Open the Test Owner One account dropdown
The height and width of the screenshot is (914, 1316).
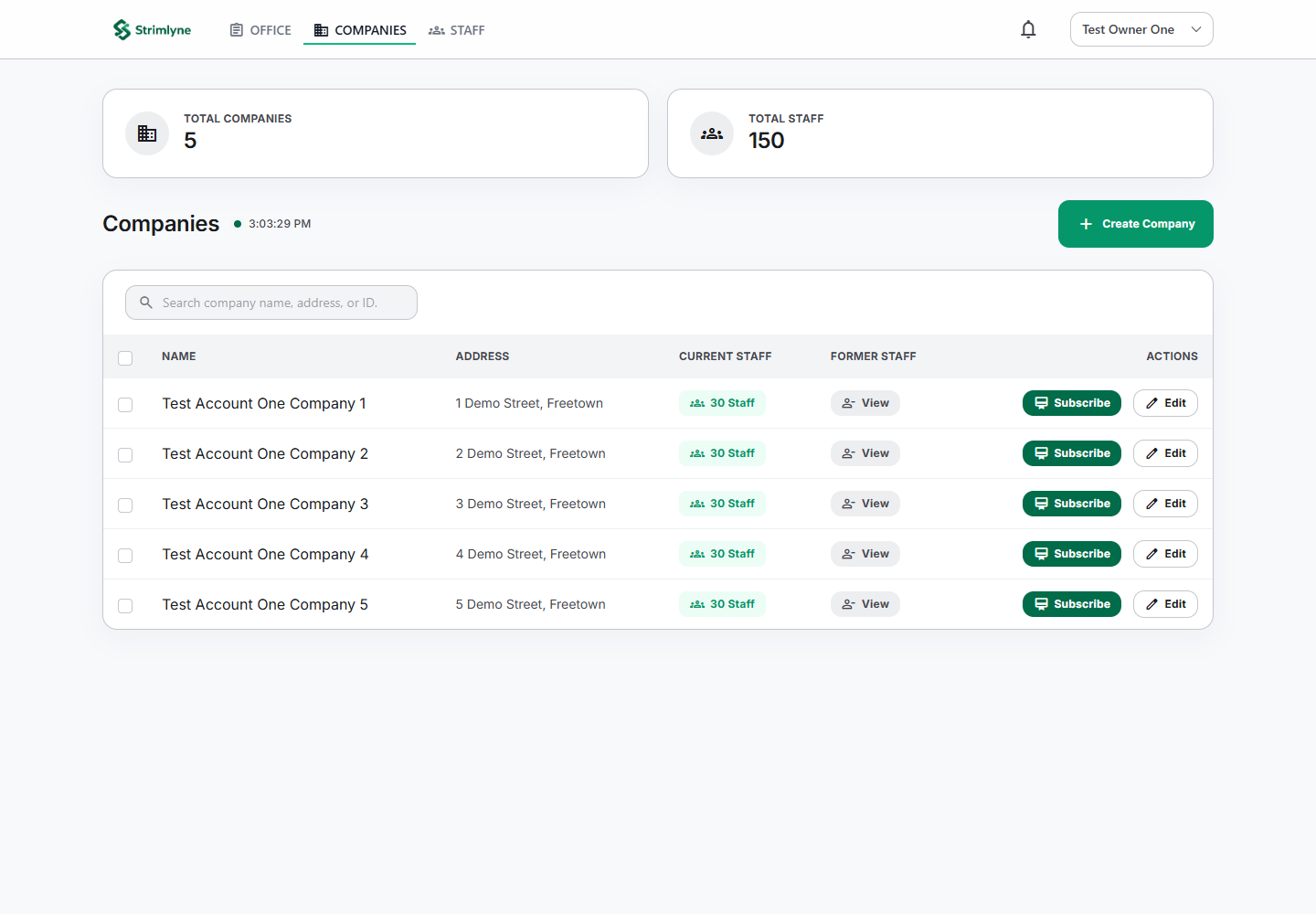tap(1141, 29)
